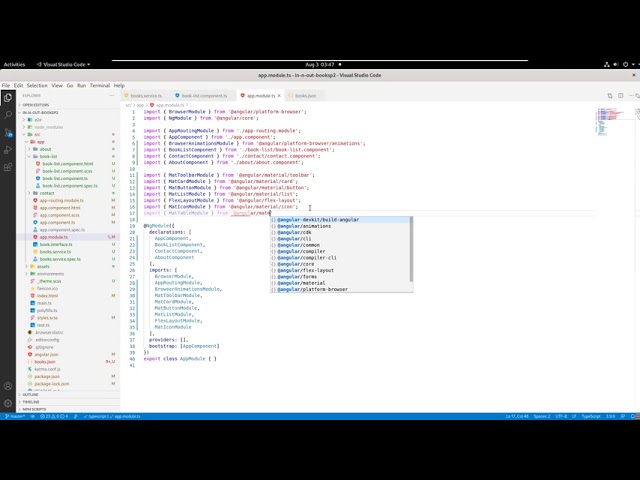Image resolution: width=640 pixels, height=480 pixels.
Task: Open the Help menu
Action: coord(119,85)
